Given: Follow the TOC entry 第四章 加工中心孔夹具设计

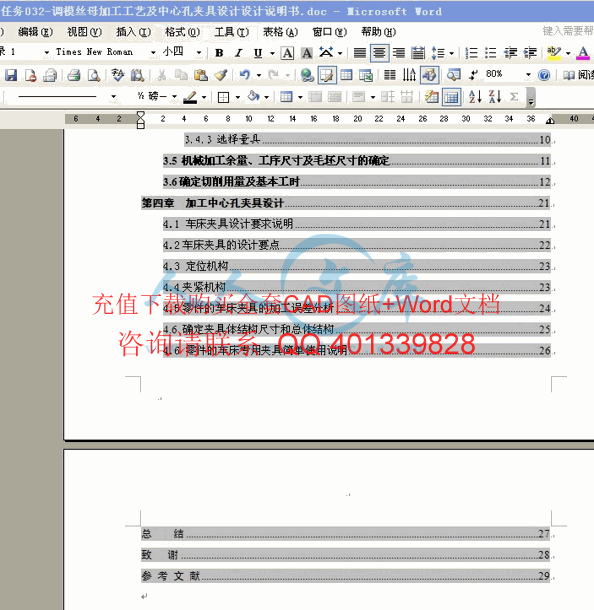Looking at the screenshot, I should click(345, 203).
